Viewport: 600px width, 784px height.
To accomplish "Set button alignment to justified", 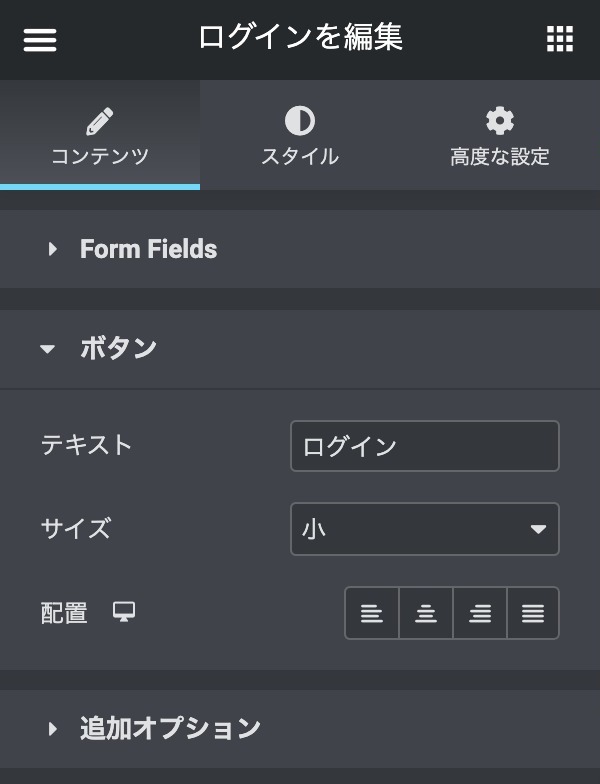I will [x=533, y=613].
